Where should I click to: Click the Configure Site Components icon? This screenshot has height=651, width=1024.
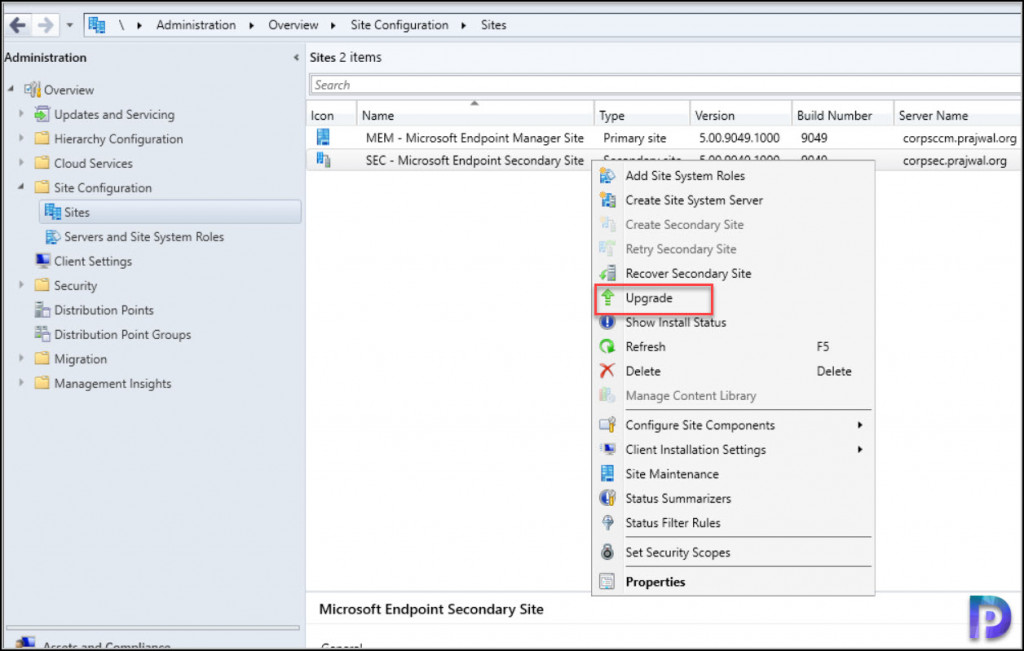607,425
